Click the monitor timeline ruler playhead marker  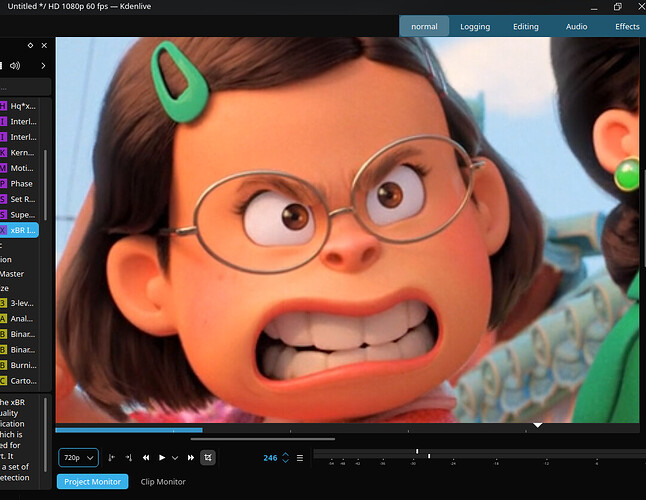tap(538, 426)
